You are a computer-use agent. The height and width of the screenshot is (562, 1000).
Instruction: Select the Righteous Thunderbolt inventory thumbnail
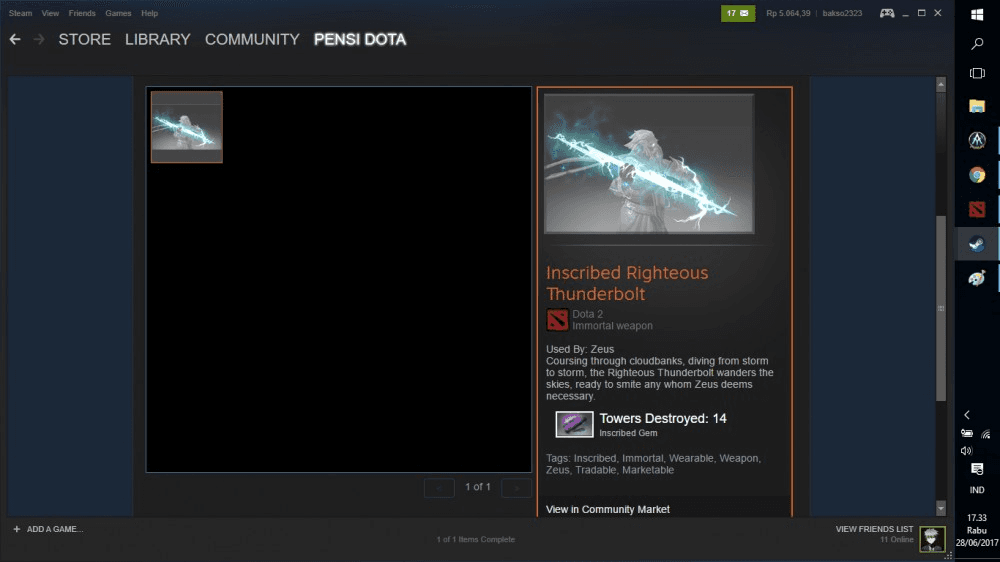coord(187,127)
